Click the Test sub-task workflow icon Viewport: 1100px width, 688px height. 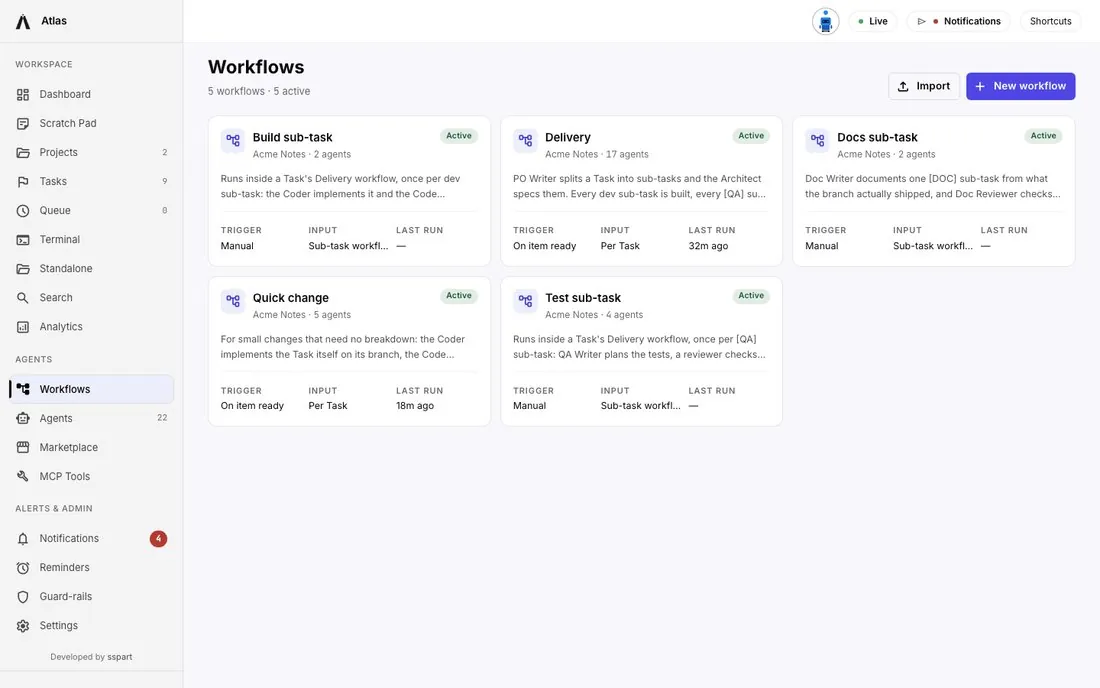525,301
